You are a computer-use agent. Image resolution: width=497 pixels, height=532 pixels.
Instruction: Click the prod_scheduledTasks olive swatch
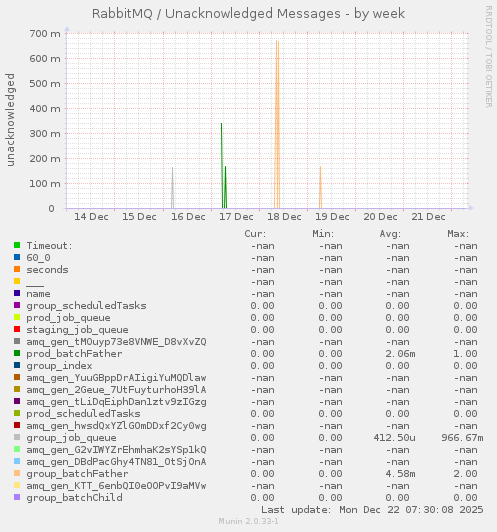(17, 413)
